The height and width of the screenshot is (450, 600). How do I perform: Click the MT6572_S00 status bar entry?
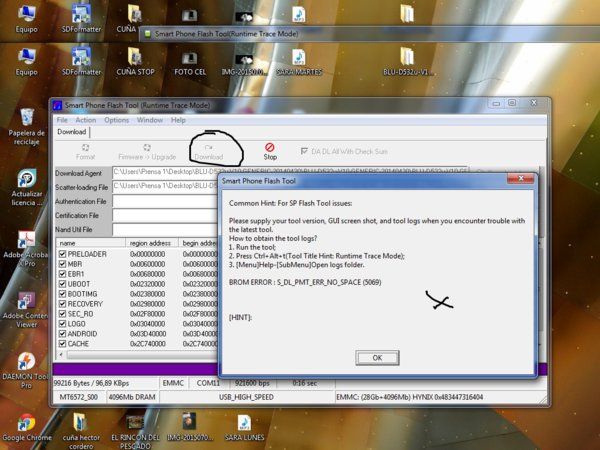(x=79, y=397)
